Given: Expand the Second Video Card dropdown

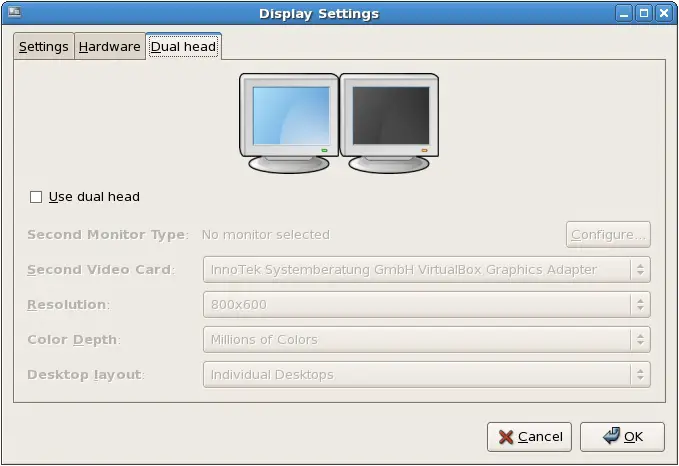Looking at the screenshot, I should [426, 270].
